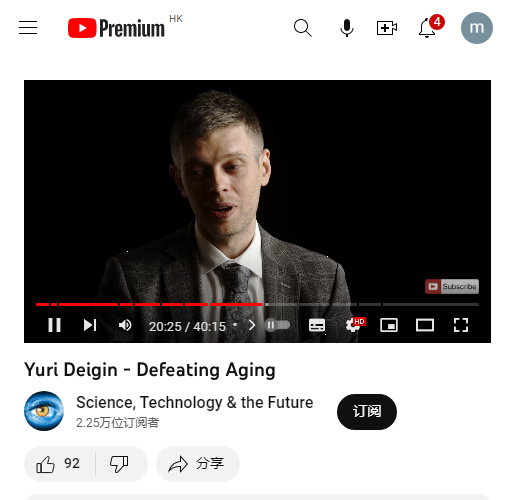515x500 pixels.
Task: Open Science, Technology & the Future channel
Action: 195,402
